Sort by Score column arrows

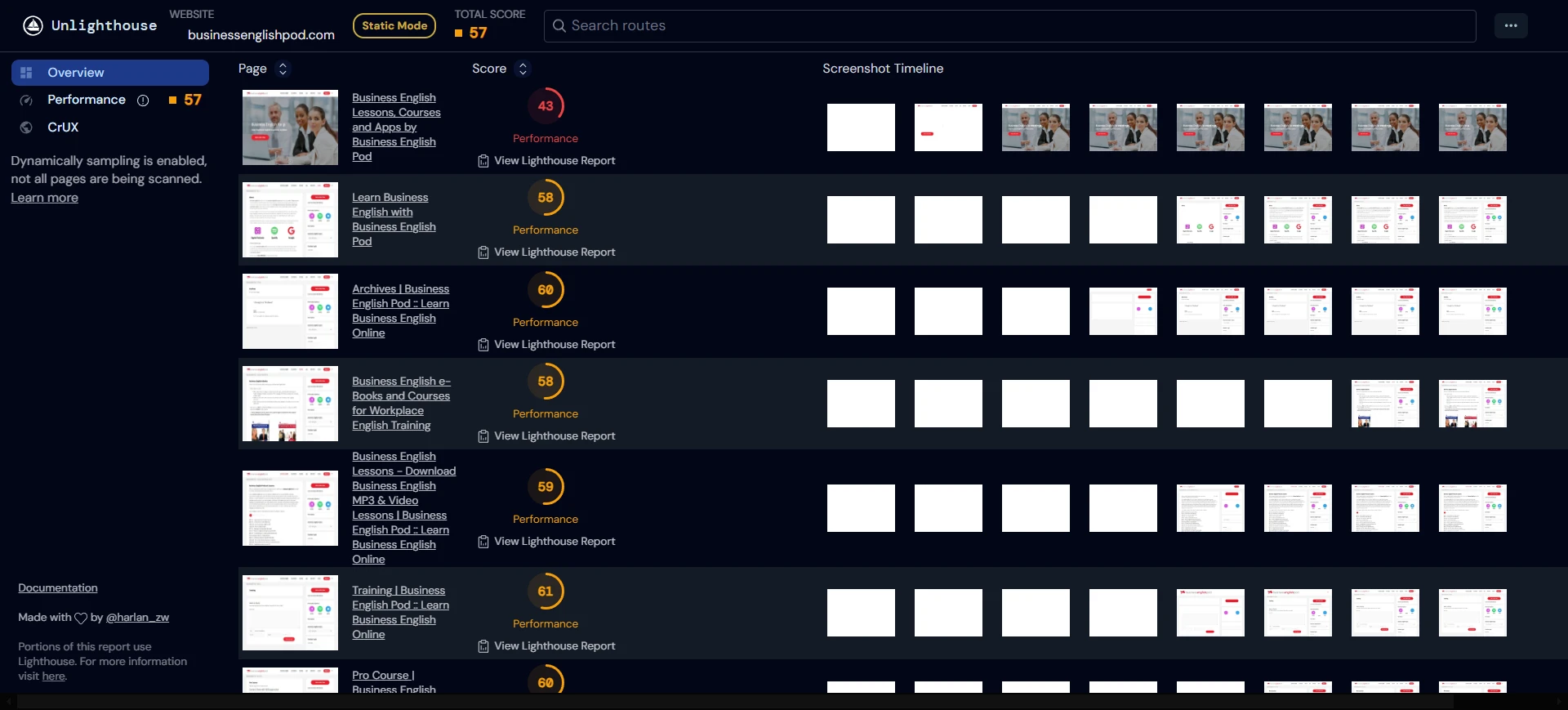(x=523, y=69)
